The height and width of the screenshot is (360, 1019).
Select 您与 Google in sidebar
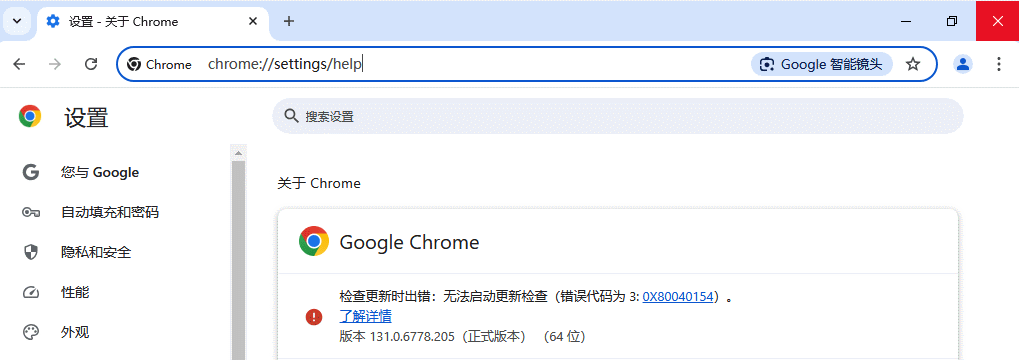(x=99, y=172)
